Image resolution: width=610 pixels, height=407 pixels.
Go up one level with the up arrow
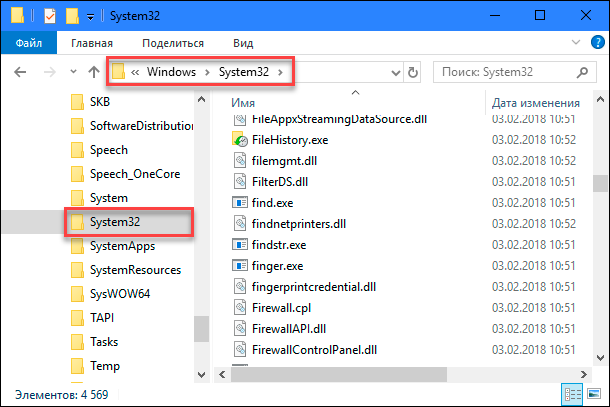(93, 72)
